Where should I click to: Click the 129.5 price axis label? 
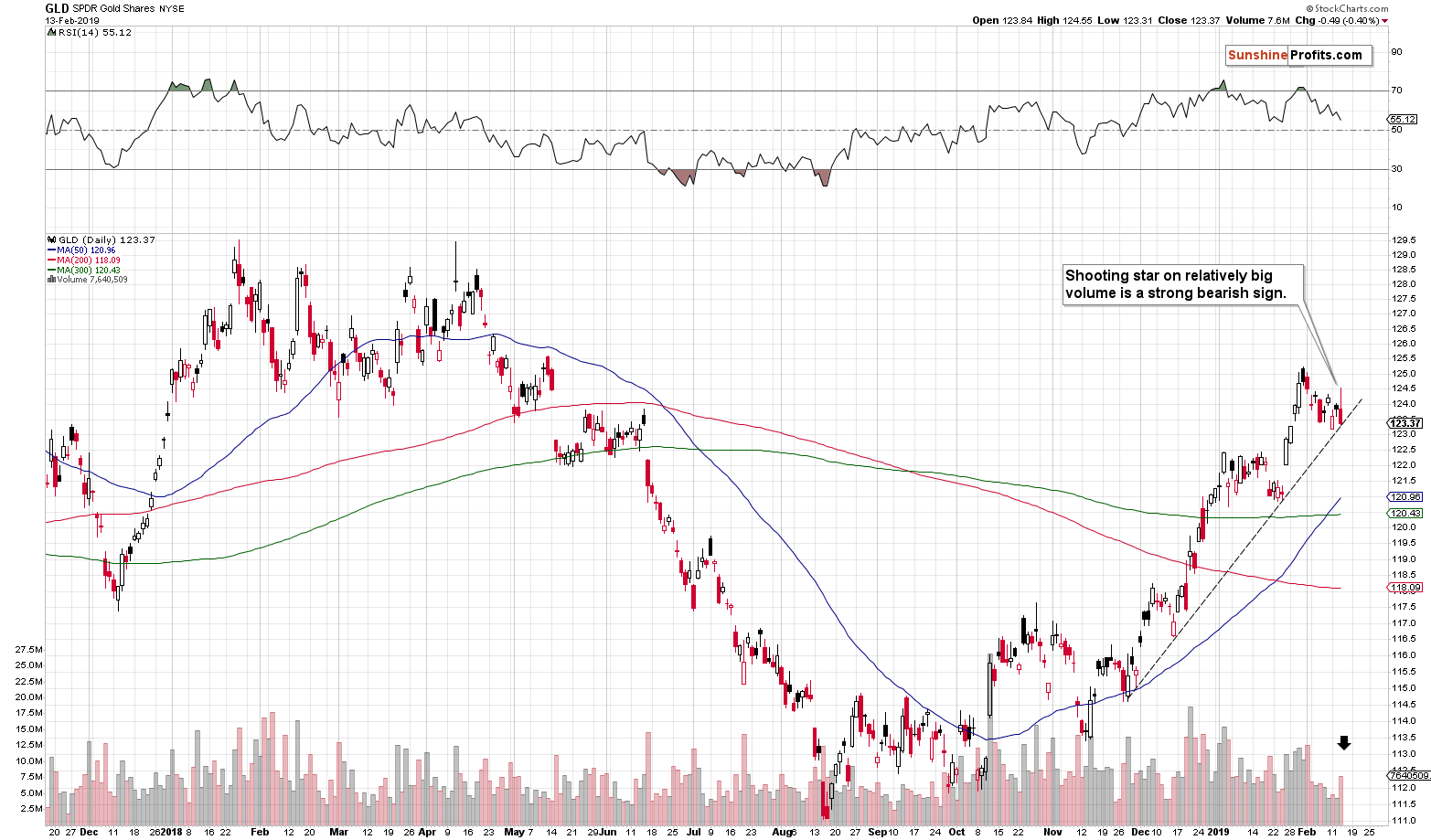pos(1404,239)
